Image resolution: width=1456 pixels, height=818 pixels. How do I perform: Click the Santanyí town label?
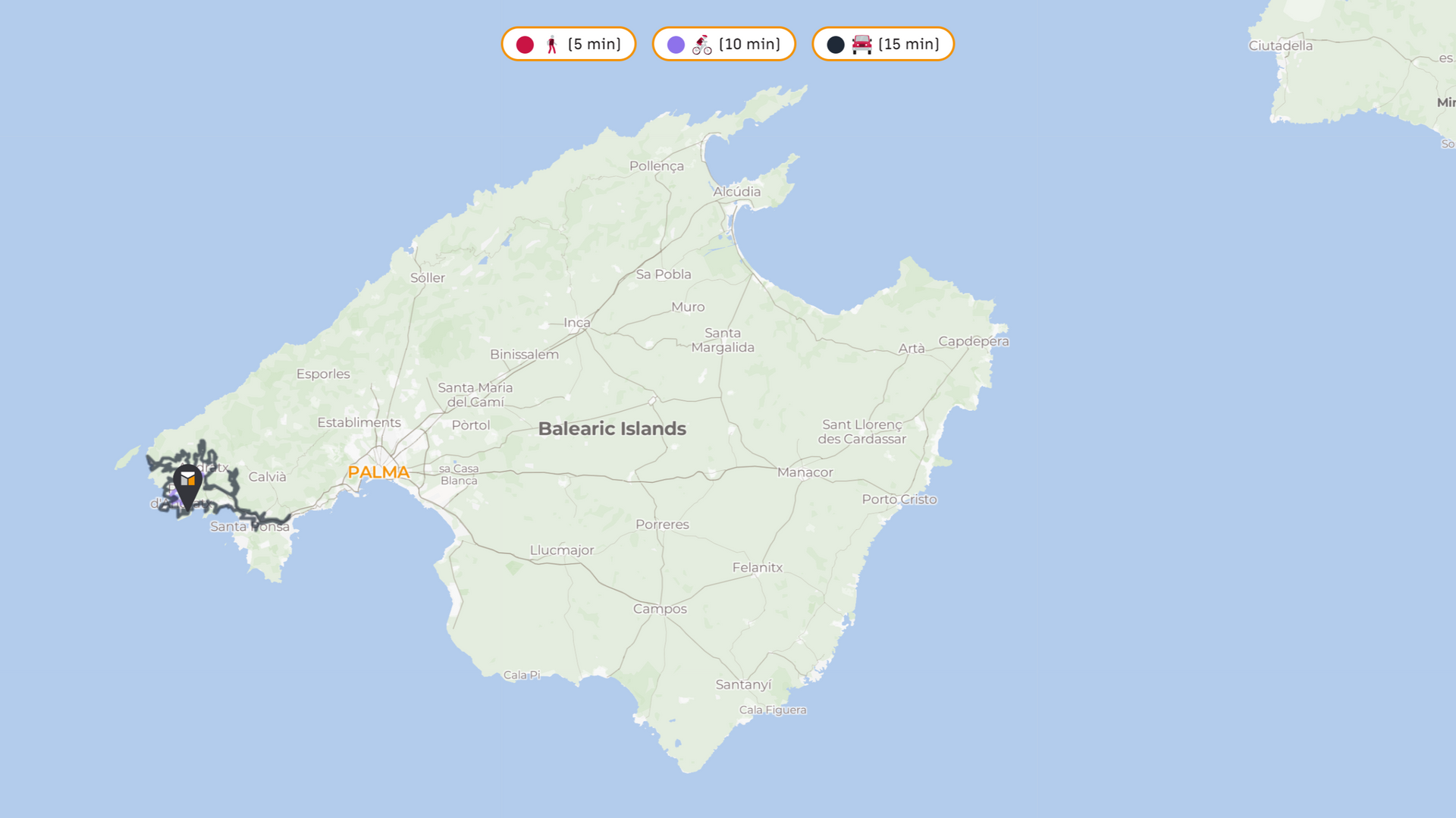click(743, 685)
